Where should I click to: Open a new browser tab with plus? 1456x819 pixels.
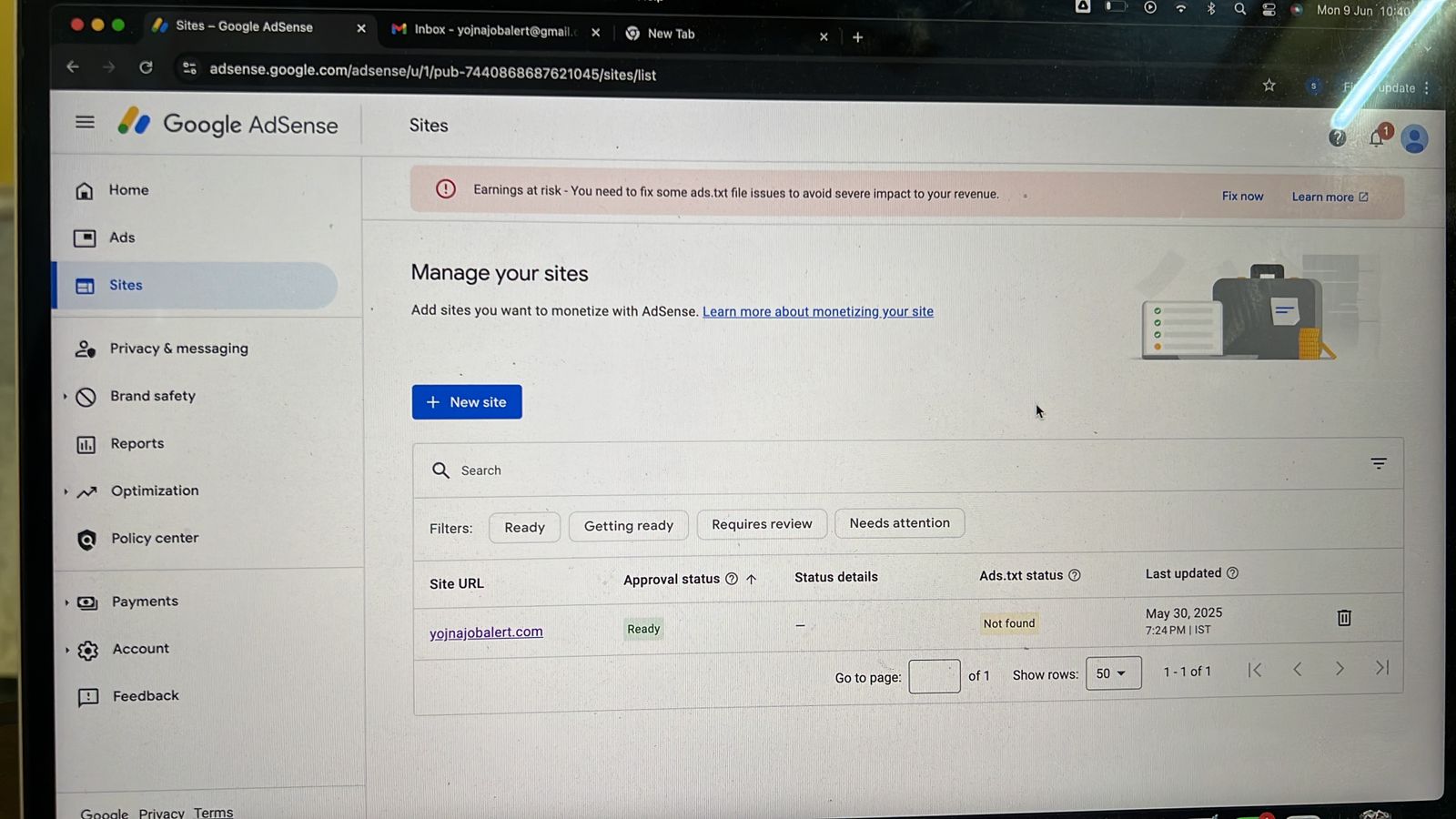[857, 37]
